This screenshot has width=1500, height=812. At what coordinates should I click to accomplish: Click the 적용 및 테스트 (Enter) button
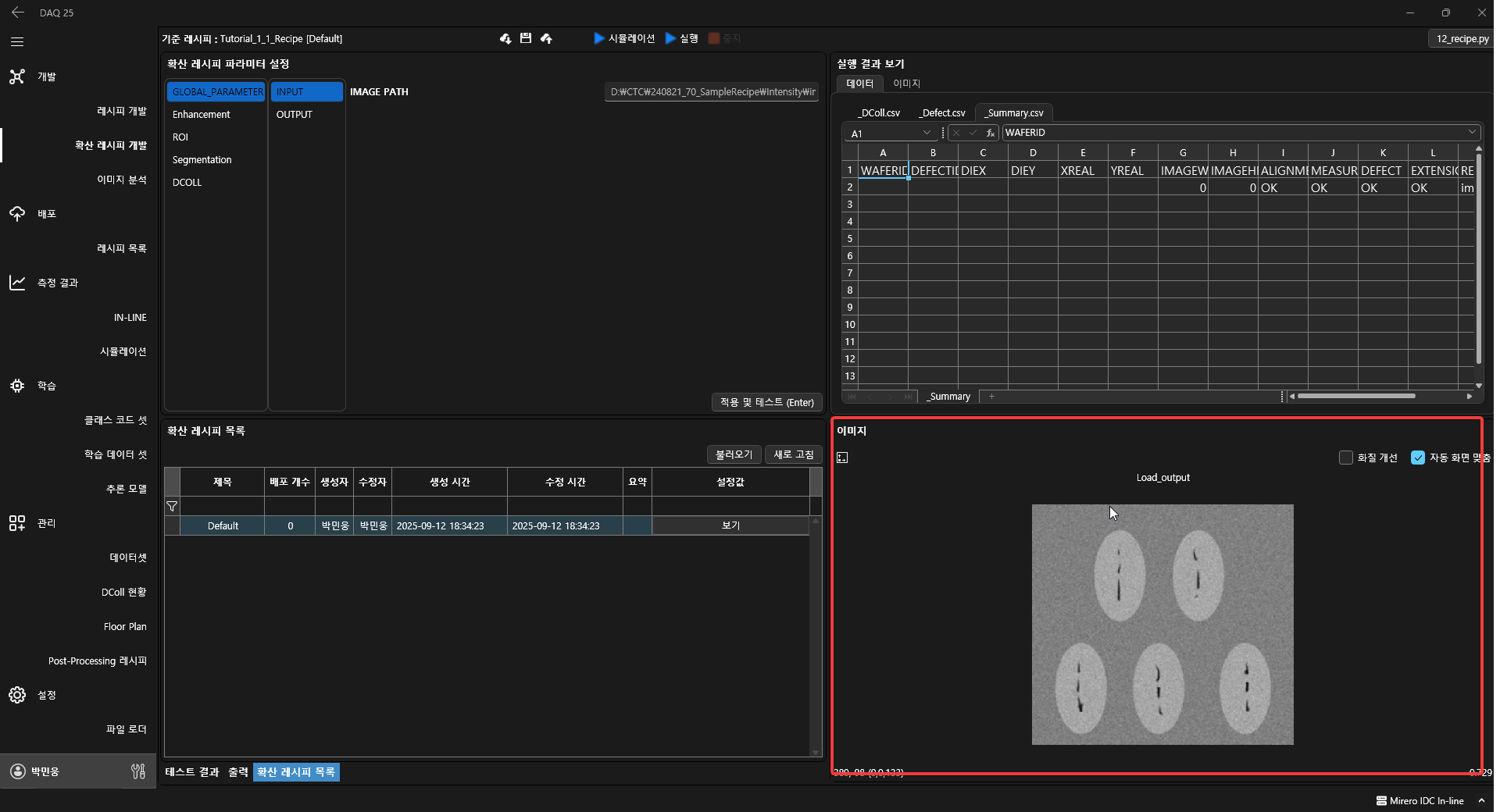[766, 402]
